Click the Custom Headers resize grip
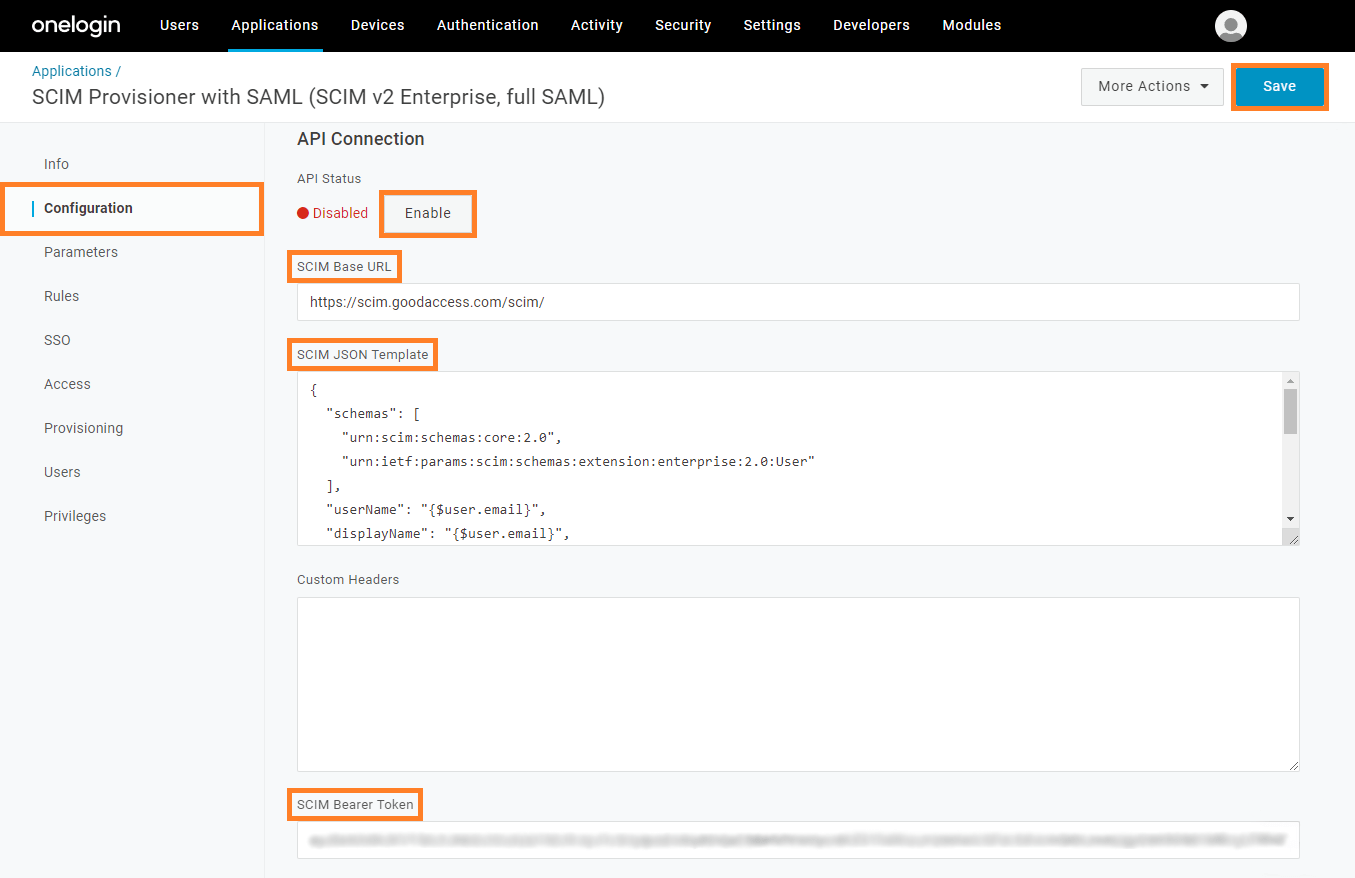Viewport: 1355px width, 878px height. [1292, 764]
